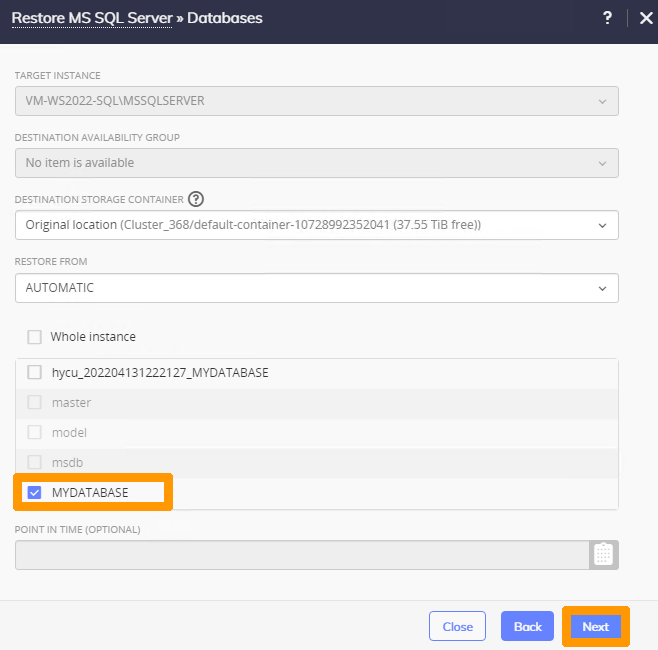
Task: Click the model database name
Action: click(69, 433)
